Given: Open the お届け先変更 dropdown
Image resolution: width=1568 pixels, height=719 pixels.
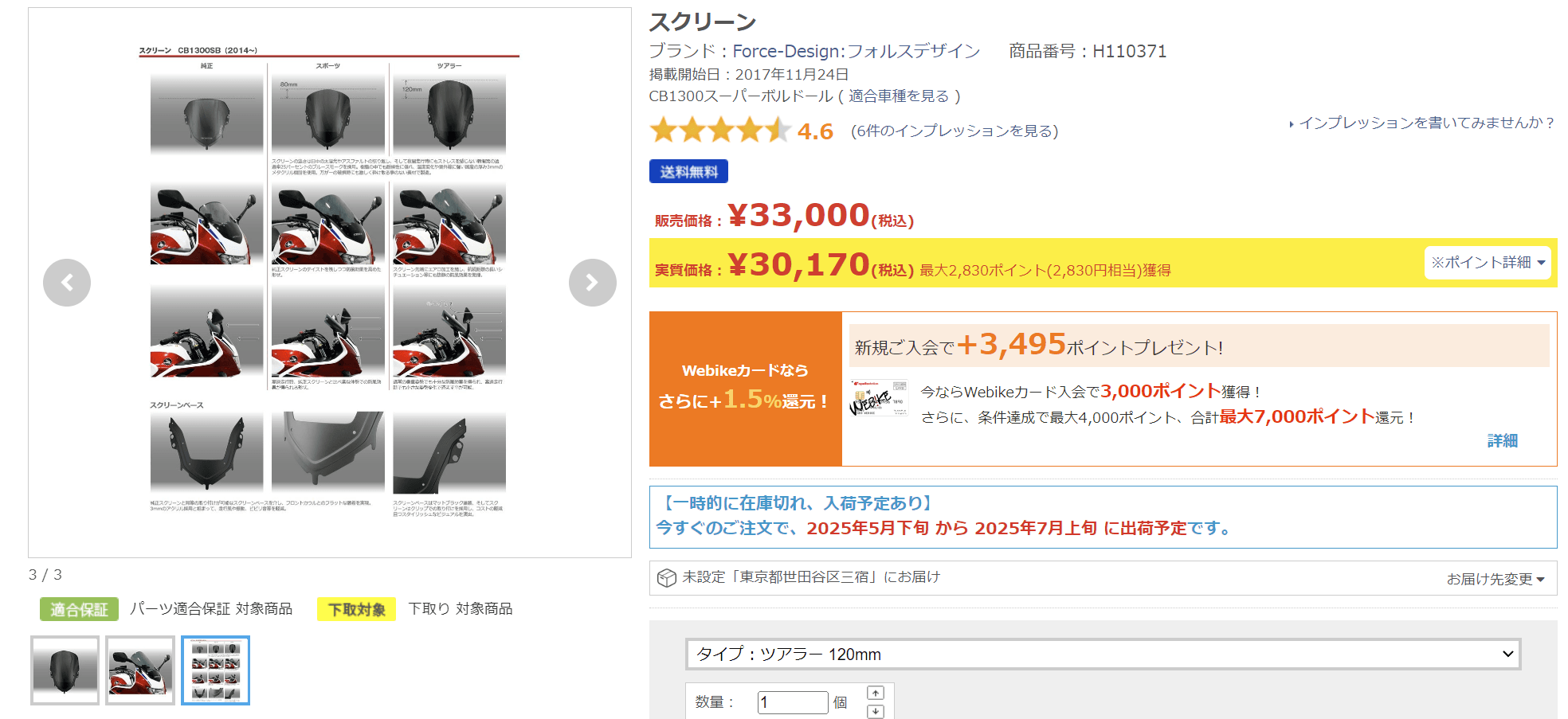Looking at the screenshot, I should click(1495, 579).
